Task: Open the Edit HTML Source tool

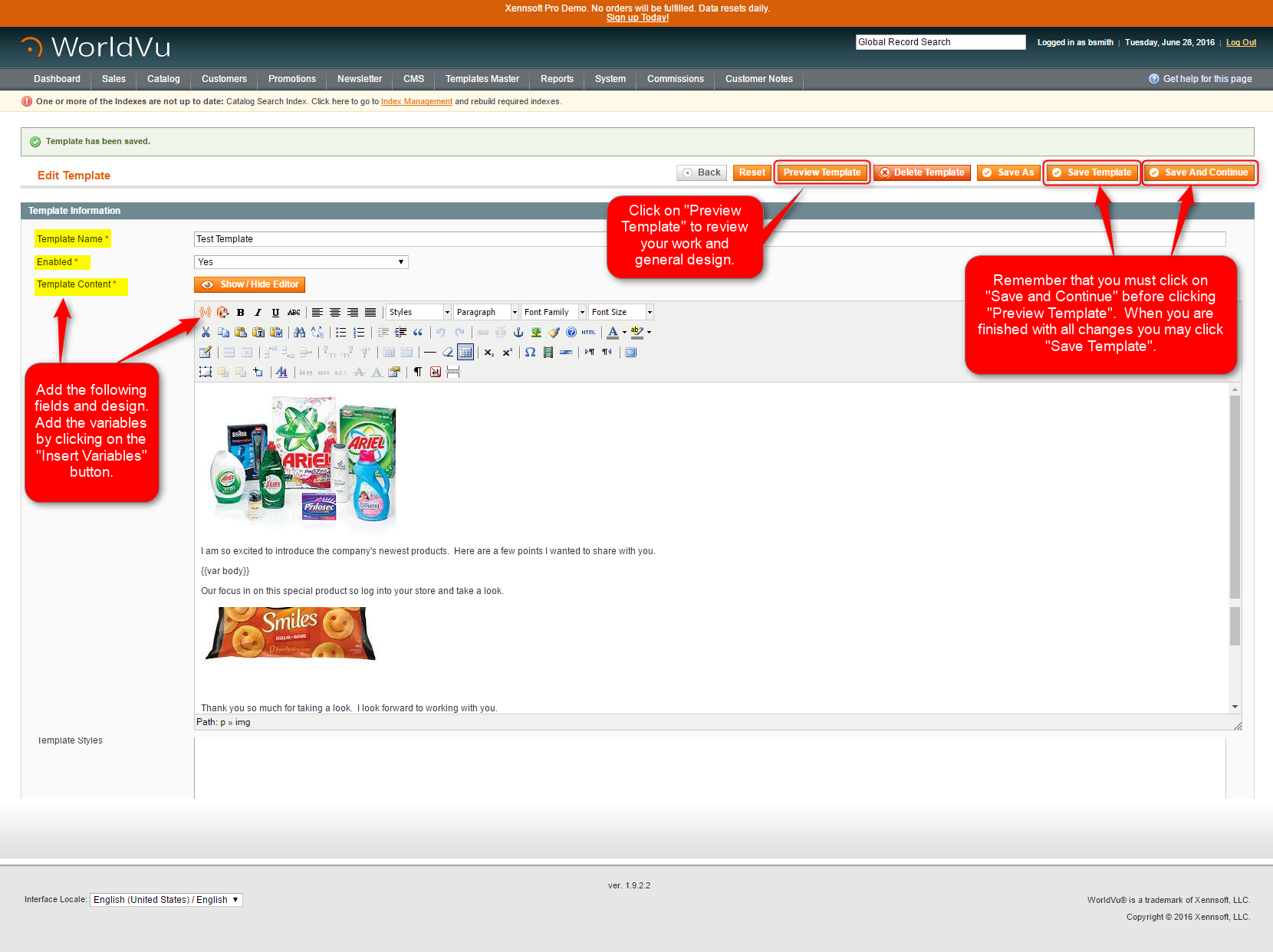Action: (x=588, y=332)
